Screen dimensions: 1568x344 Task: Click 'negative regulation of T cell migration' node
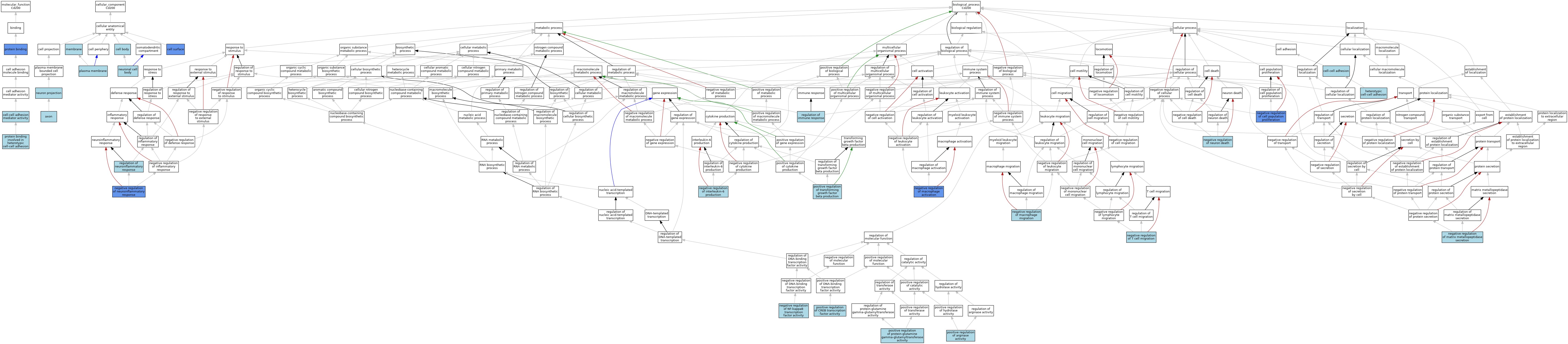[1141, 238]
